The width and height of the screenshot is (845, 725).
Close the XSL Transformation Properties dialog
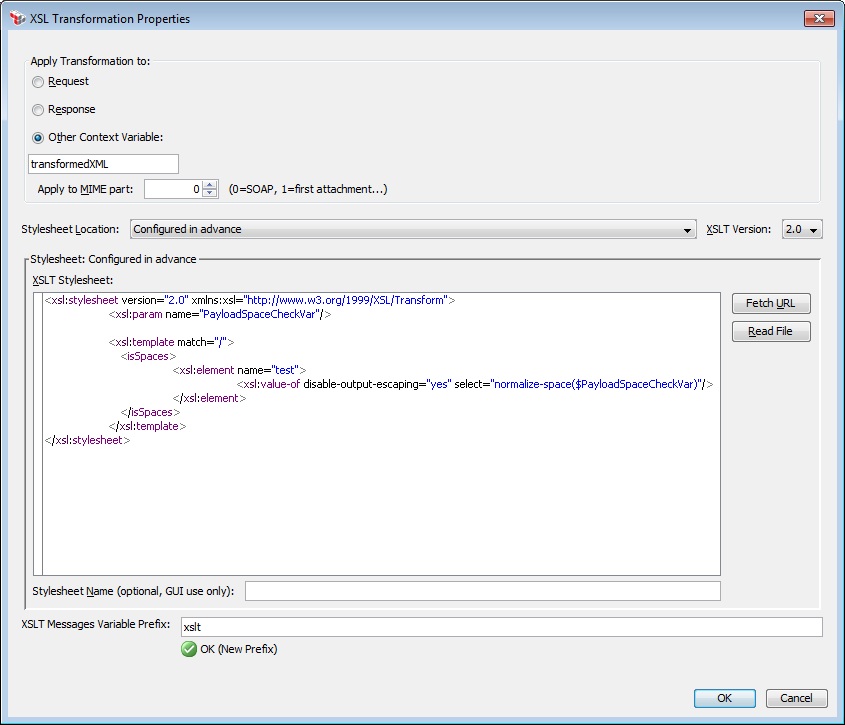(x=819, y=17)
